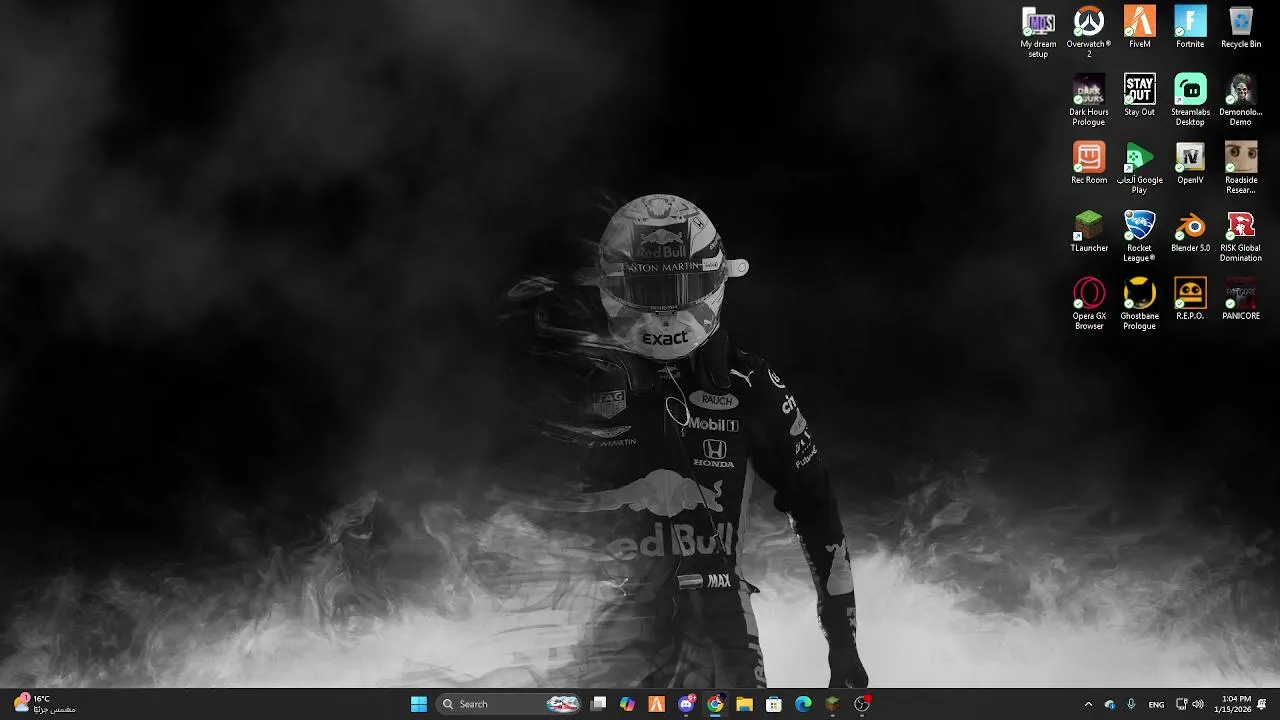This screenshot has width=1280, height=720.
Task: Switch to Google Chrome in the taskbar
Action: click(715, 704)
